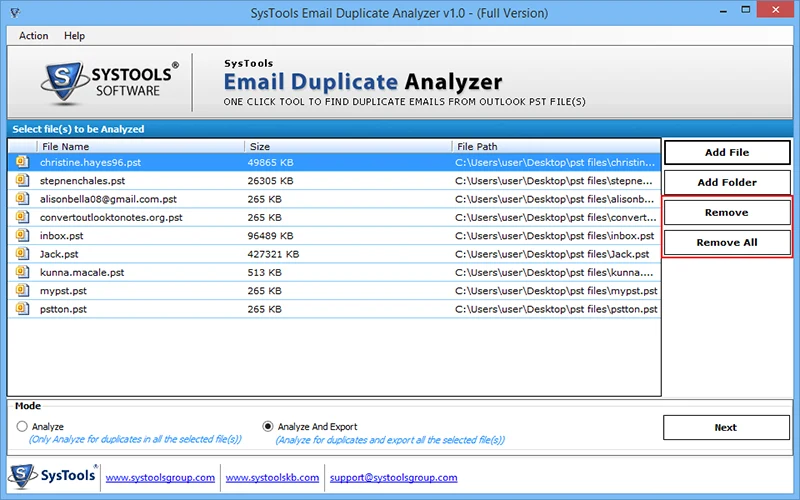Click the Next button
This screenshot has width=800, height=500.
[x=726, y=428]
